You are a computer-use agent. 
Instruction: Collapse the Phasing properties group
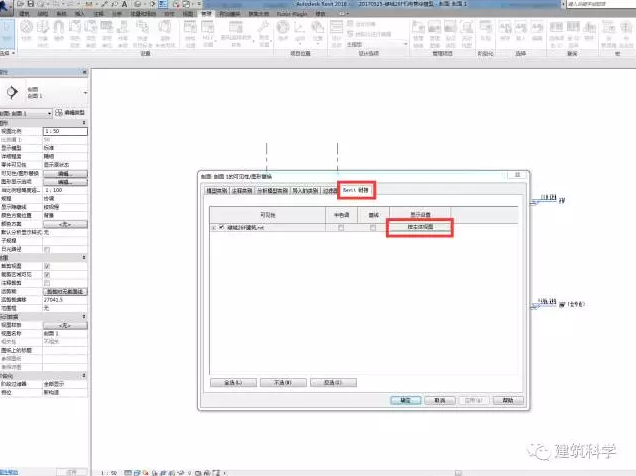click(84, 376)
